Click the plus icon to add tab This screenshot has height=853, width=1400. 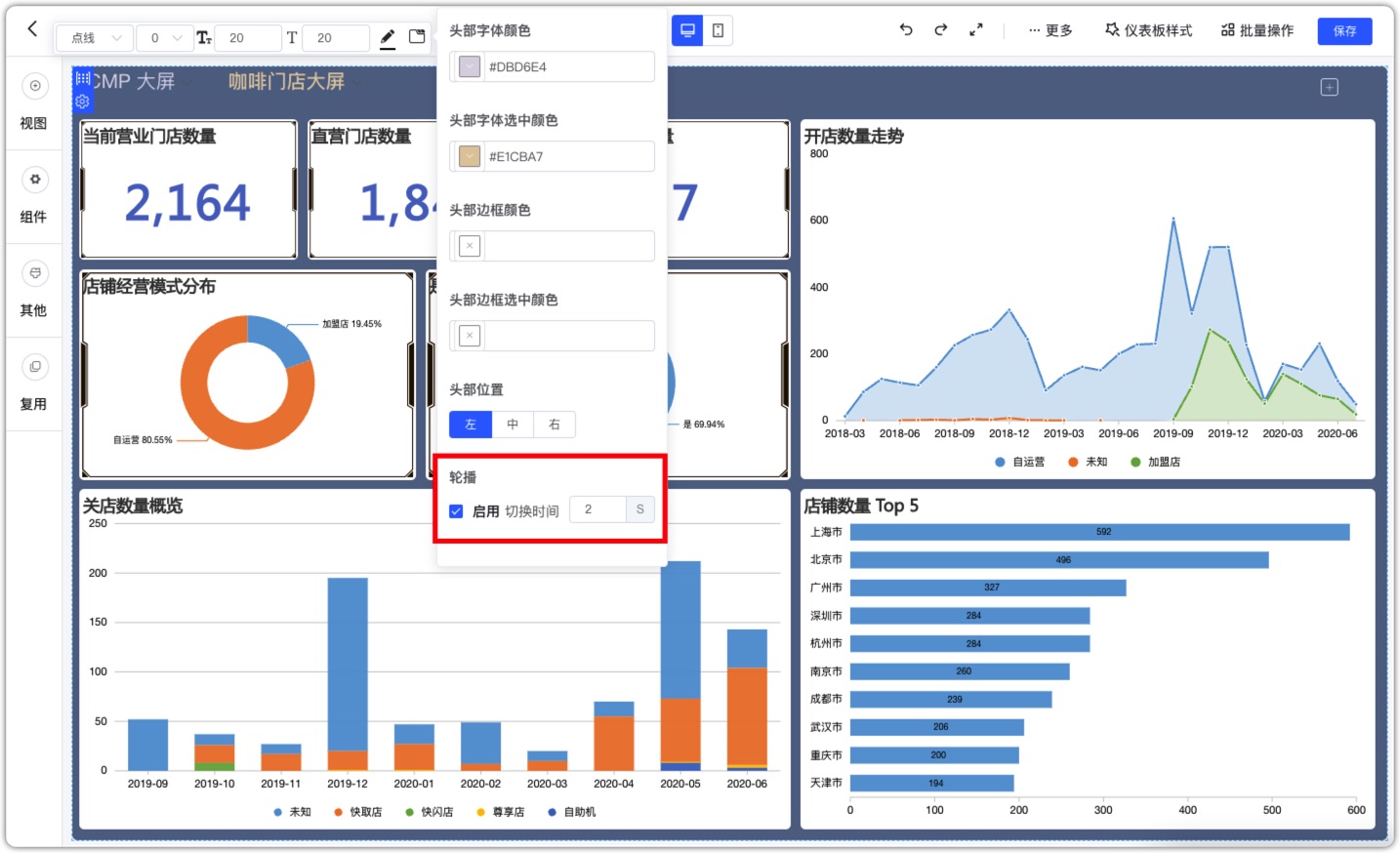1329,87
